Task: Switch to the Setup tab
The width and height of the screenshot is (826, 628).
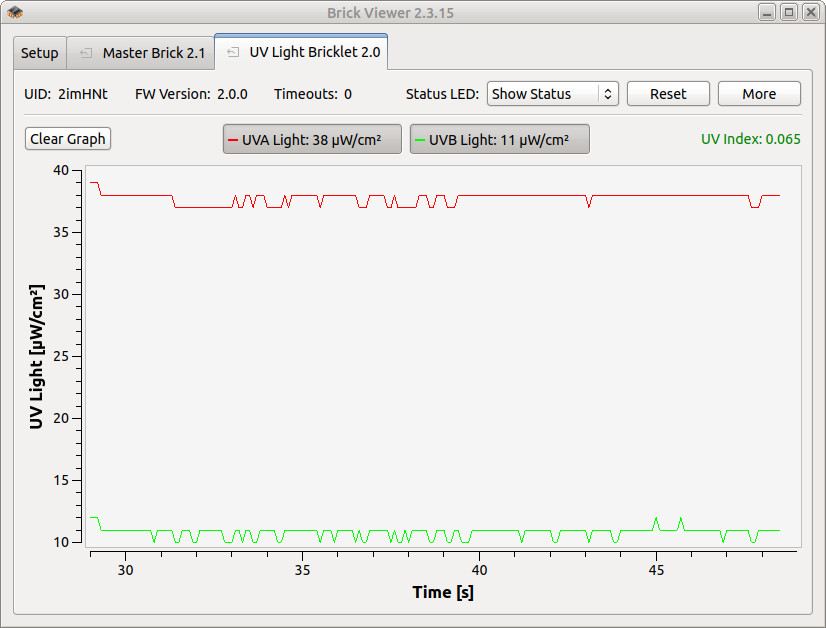Action: (40, 53)
